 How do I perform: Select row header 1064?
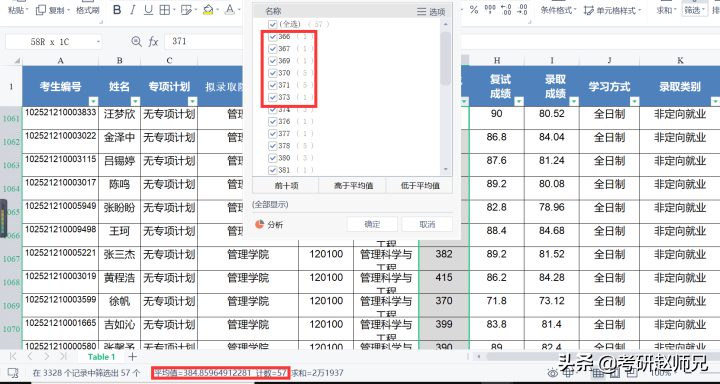[11, 189]
